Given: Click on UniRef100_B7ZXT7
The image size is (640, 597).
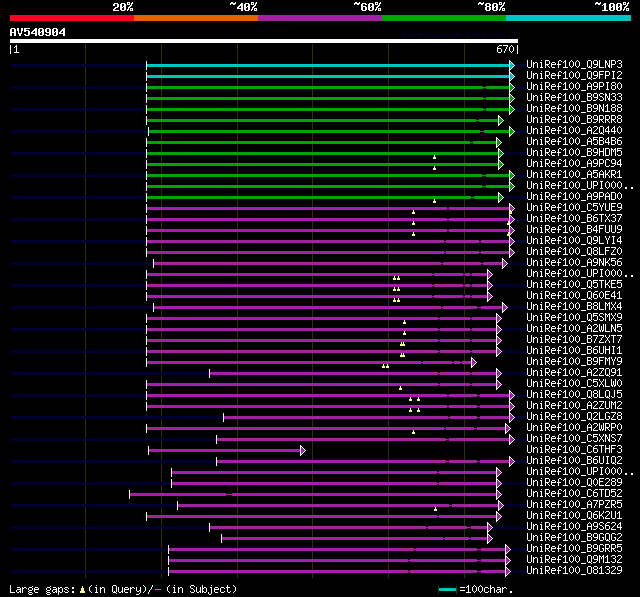Looking at the screenshot, I should point(574,340).
